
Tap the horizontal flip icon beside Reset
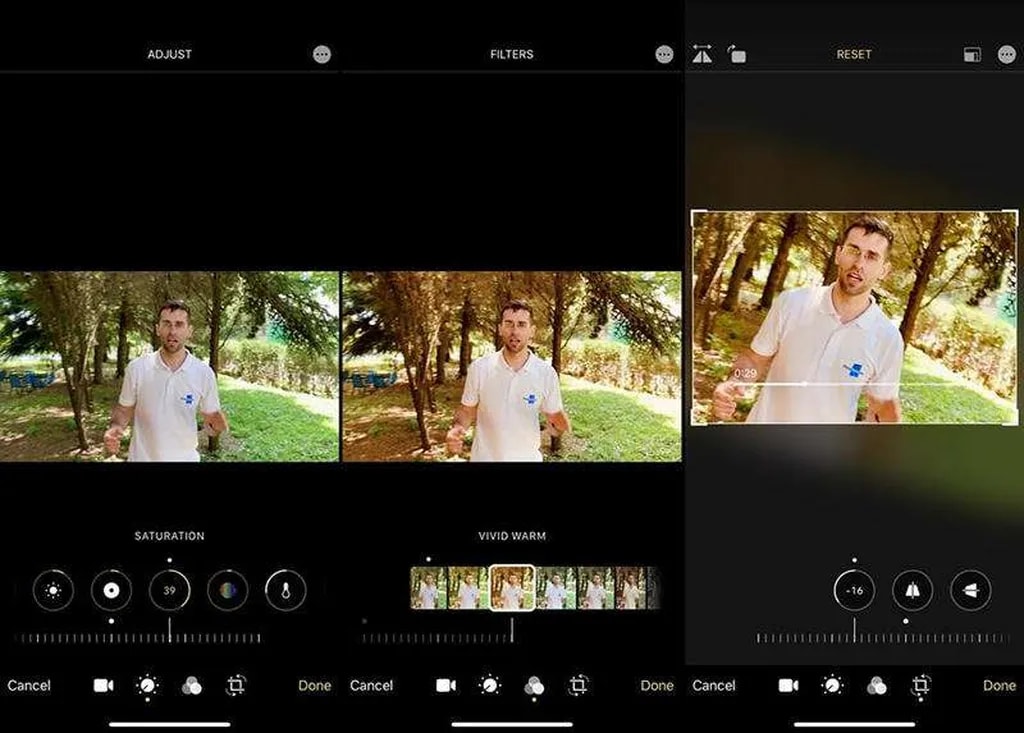coord(702,55)
